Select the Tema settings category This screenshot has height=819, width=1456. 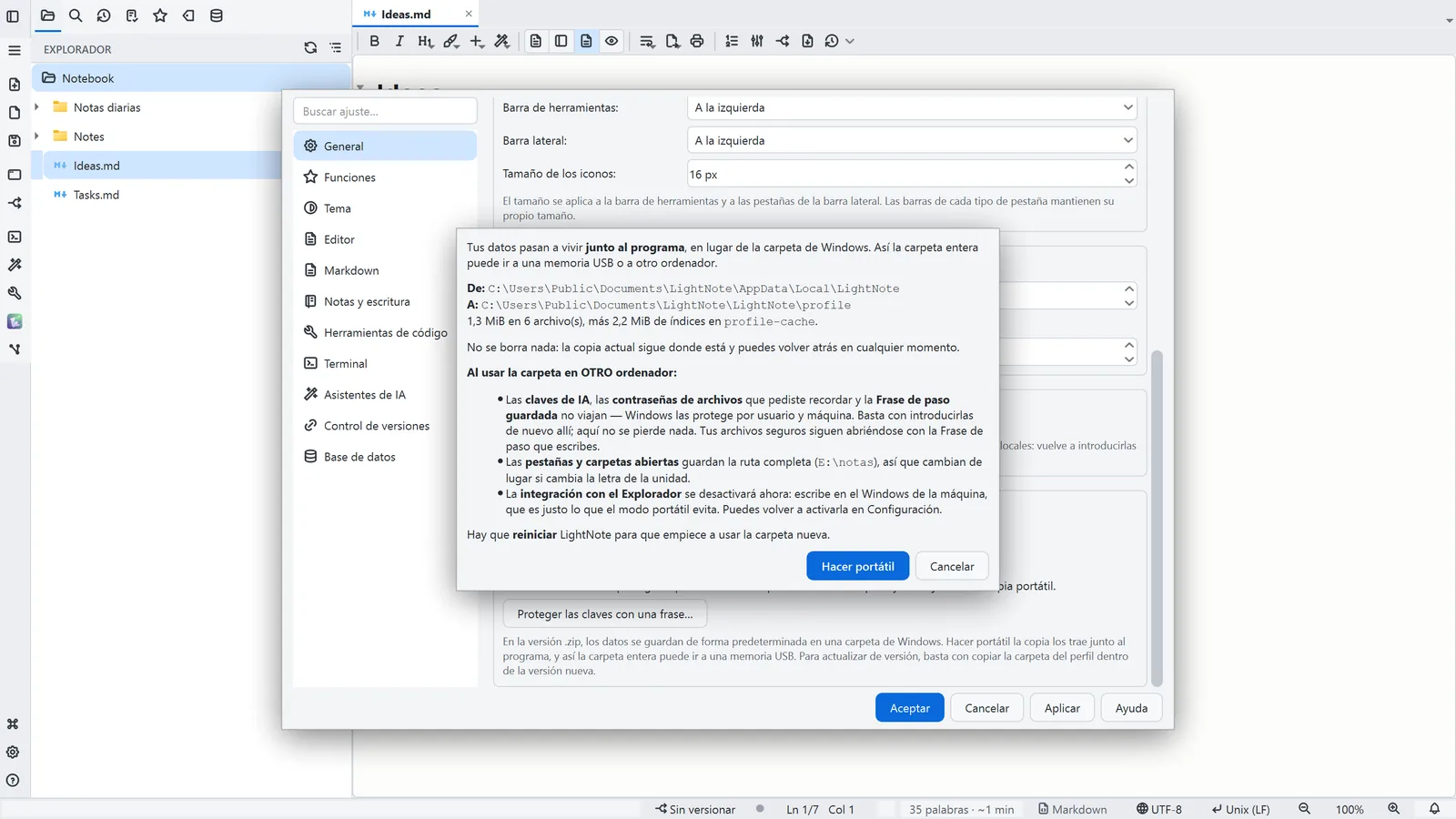pyautogui.click(x=385, y=208)
